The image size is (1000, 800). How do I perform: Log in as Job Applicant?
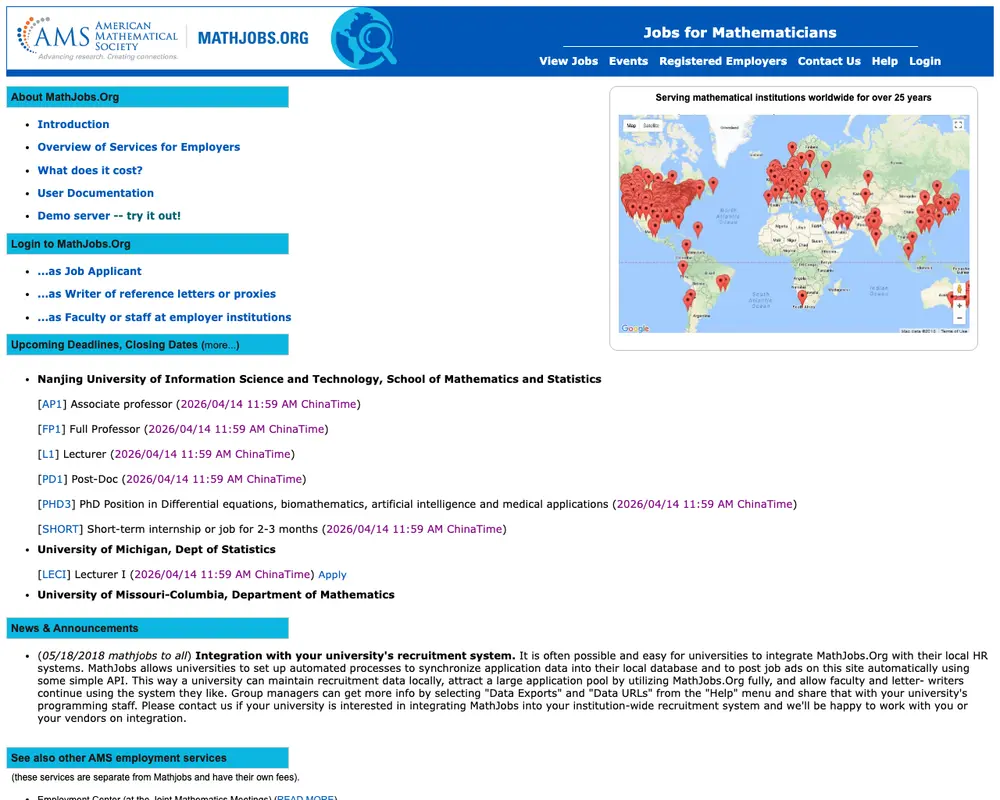[x=89, y=271]
